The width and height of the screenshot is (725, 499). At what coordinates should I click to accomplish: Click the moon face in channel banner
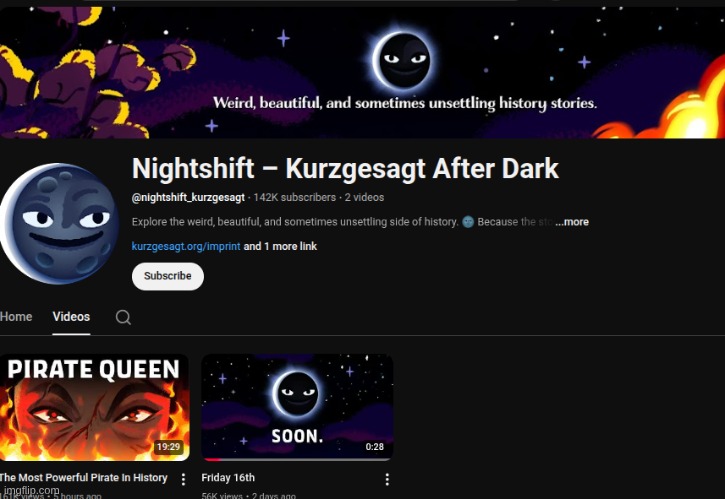click(403, 60)
